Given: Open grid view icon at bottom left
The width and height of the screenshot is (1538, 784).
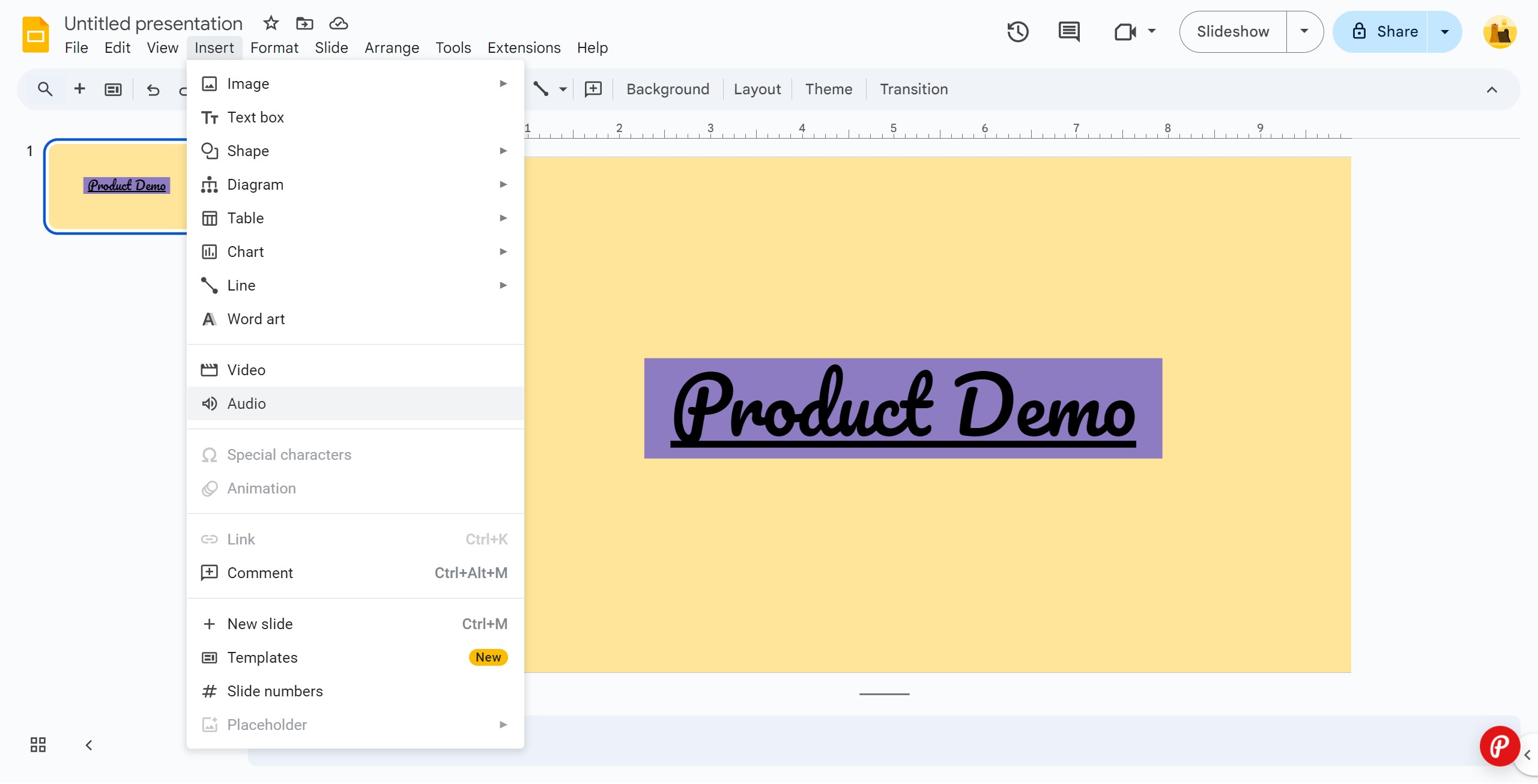Looking at the screenshot, I should click(38, 745).
